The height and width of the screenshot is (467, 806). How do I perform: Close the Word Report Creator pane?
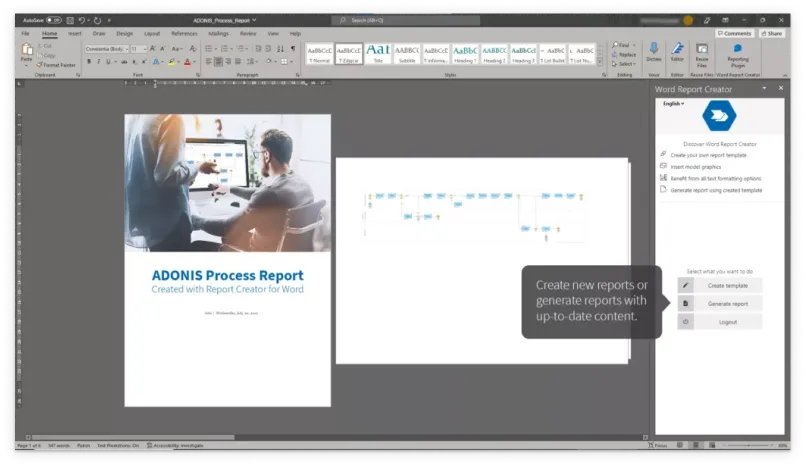780,88
